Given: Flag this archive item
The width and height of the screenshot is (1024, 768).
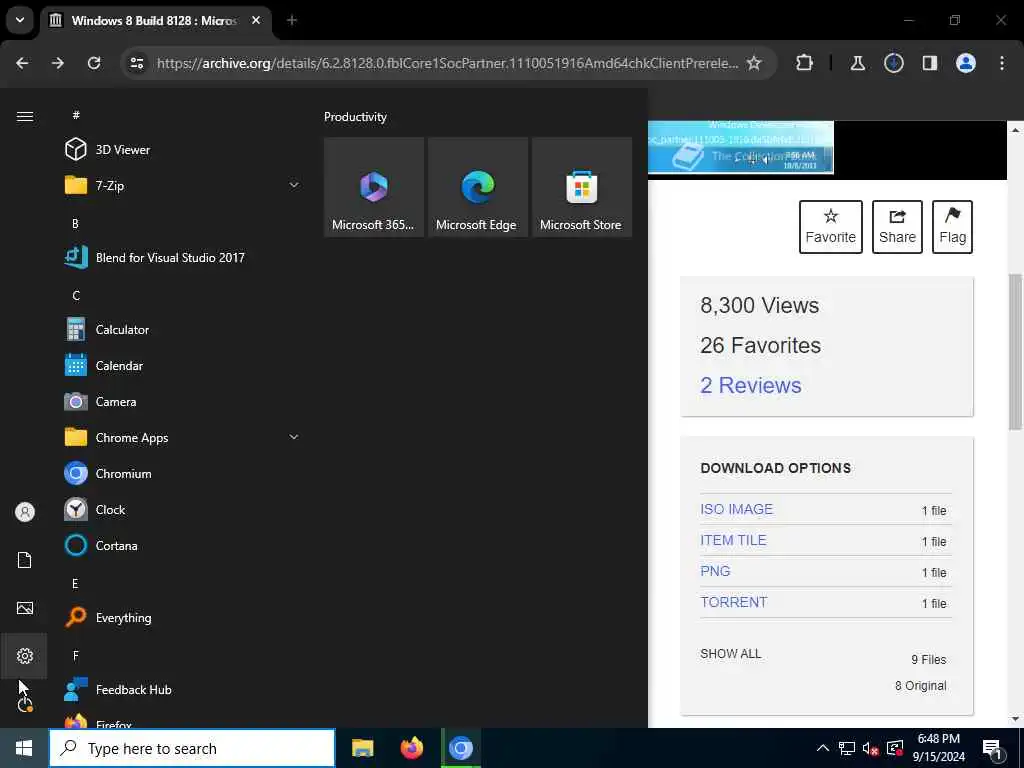Looking at the screenshot, I should click(x=952, y=227).
